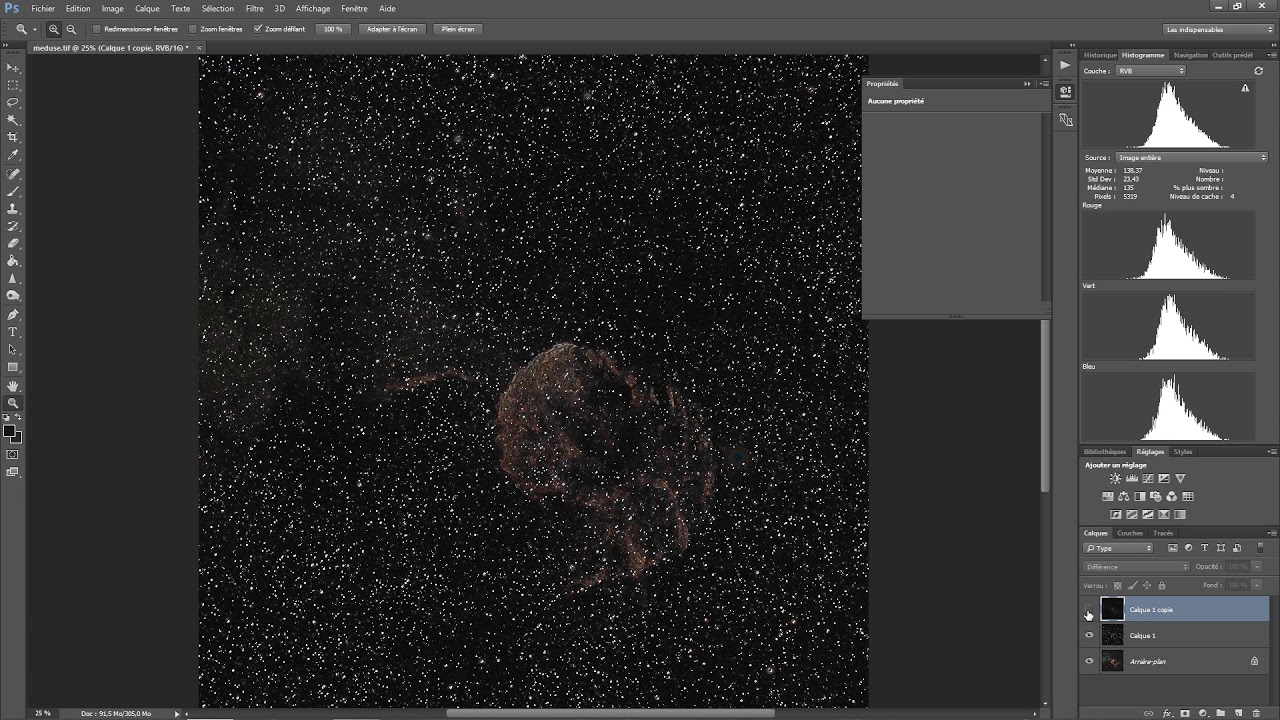Open the layer styles fx menu

(x=1167, y=713)
